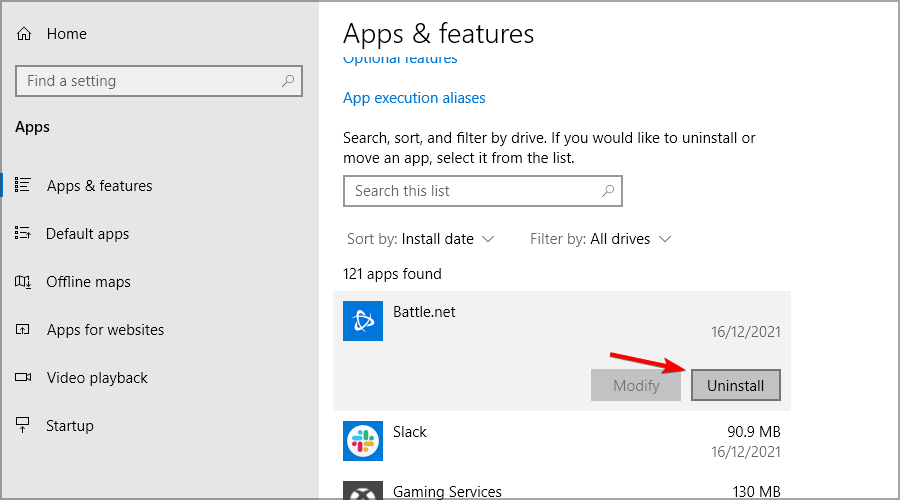This screenshot has height=500, width=900.
Task: Open the Default apps settings page
Action: coord(88,234)
